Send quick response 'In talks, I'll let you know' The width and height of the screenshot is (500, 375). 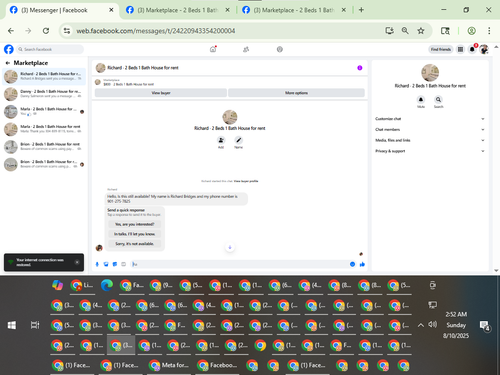[x=134, y=234]
